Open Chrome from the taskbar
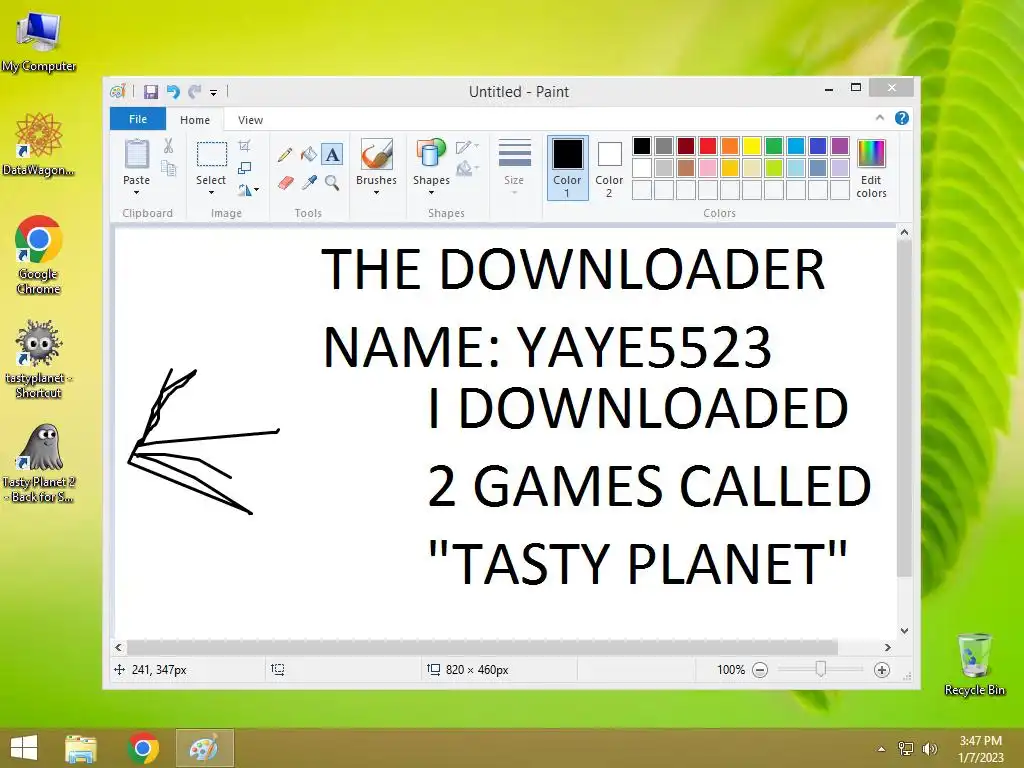1024x768 pixels. click(x=143, y=748)
